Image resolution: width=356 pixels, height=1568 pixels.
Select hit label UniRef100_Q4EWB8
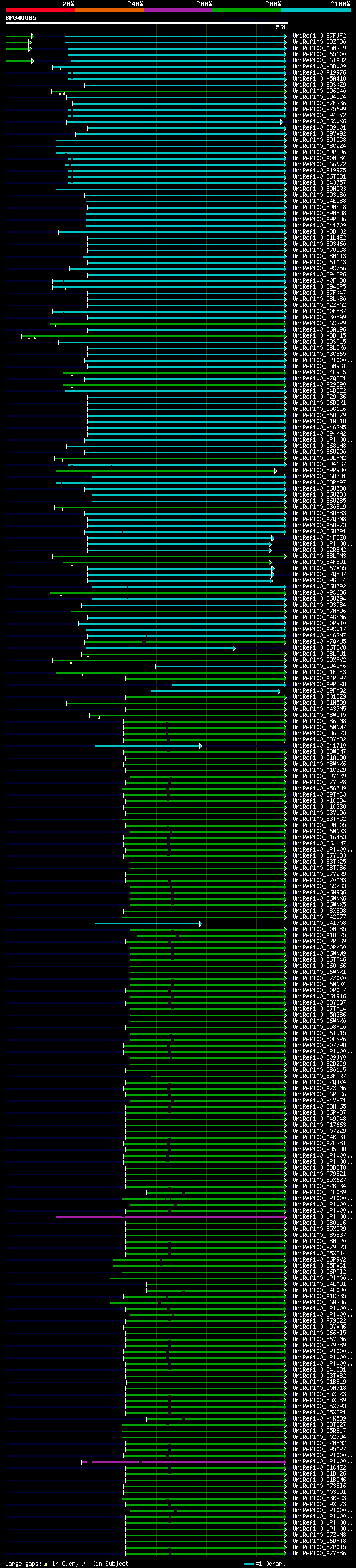click(319, 201)
